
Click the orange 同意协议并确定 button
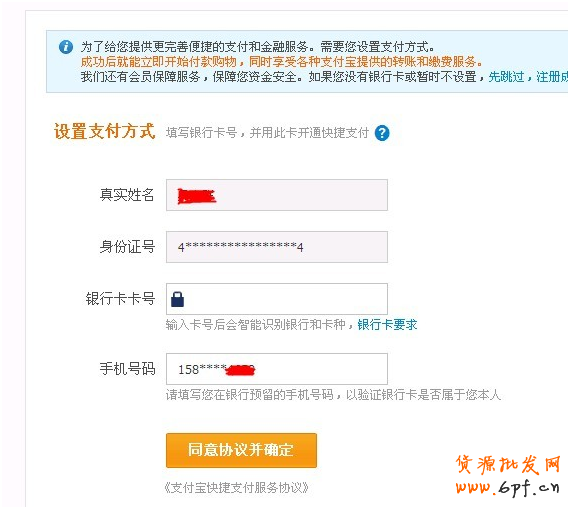(241, 450)
